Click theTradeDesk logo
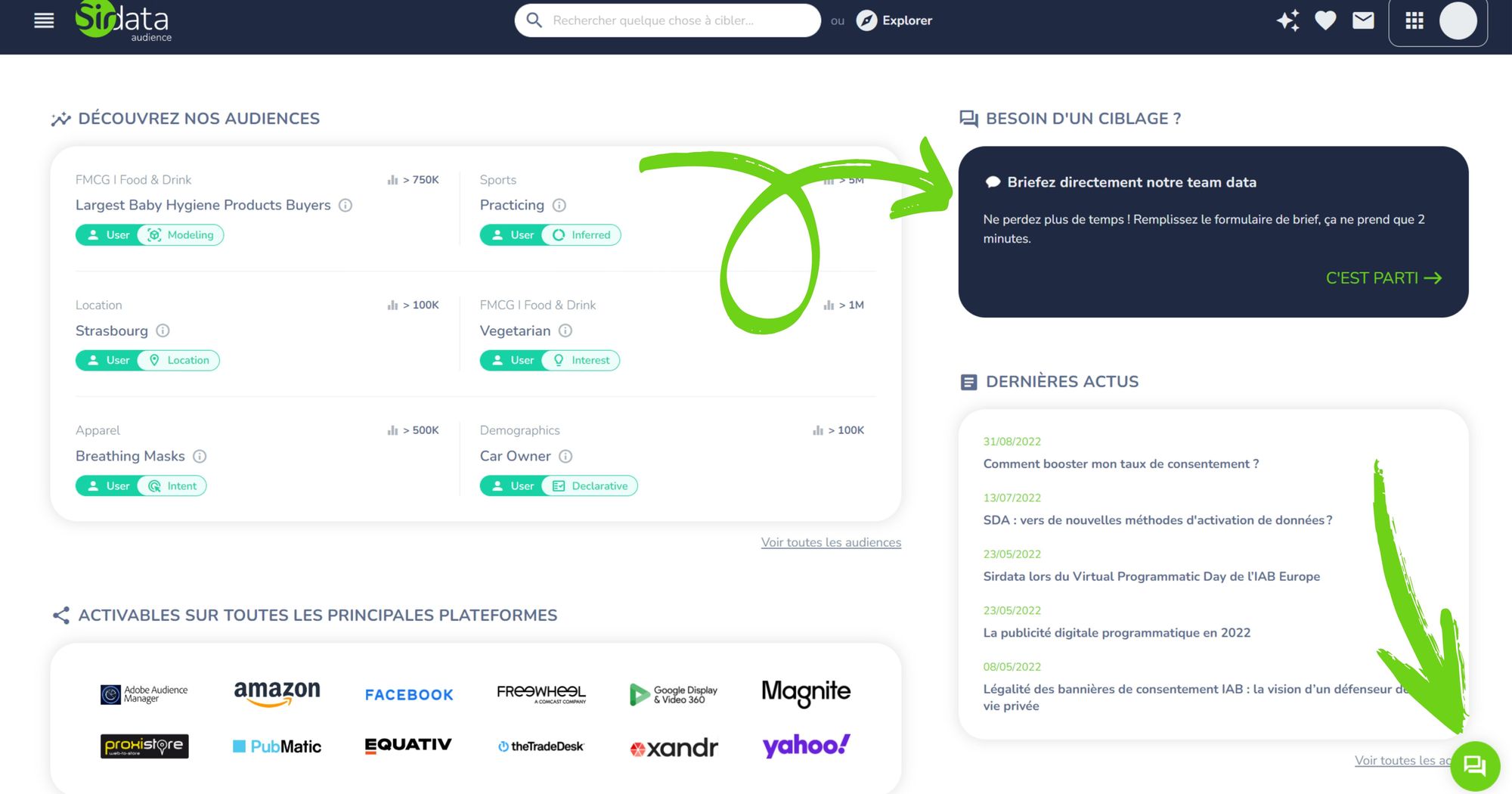 (541, 746)
